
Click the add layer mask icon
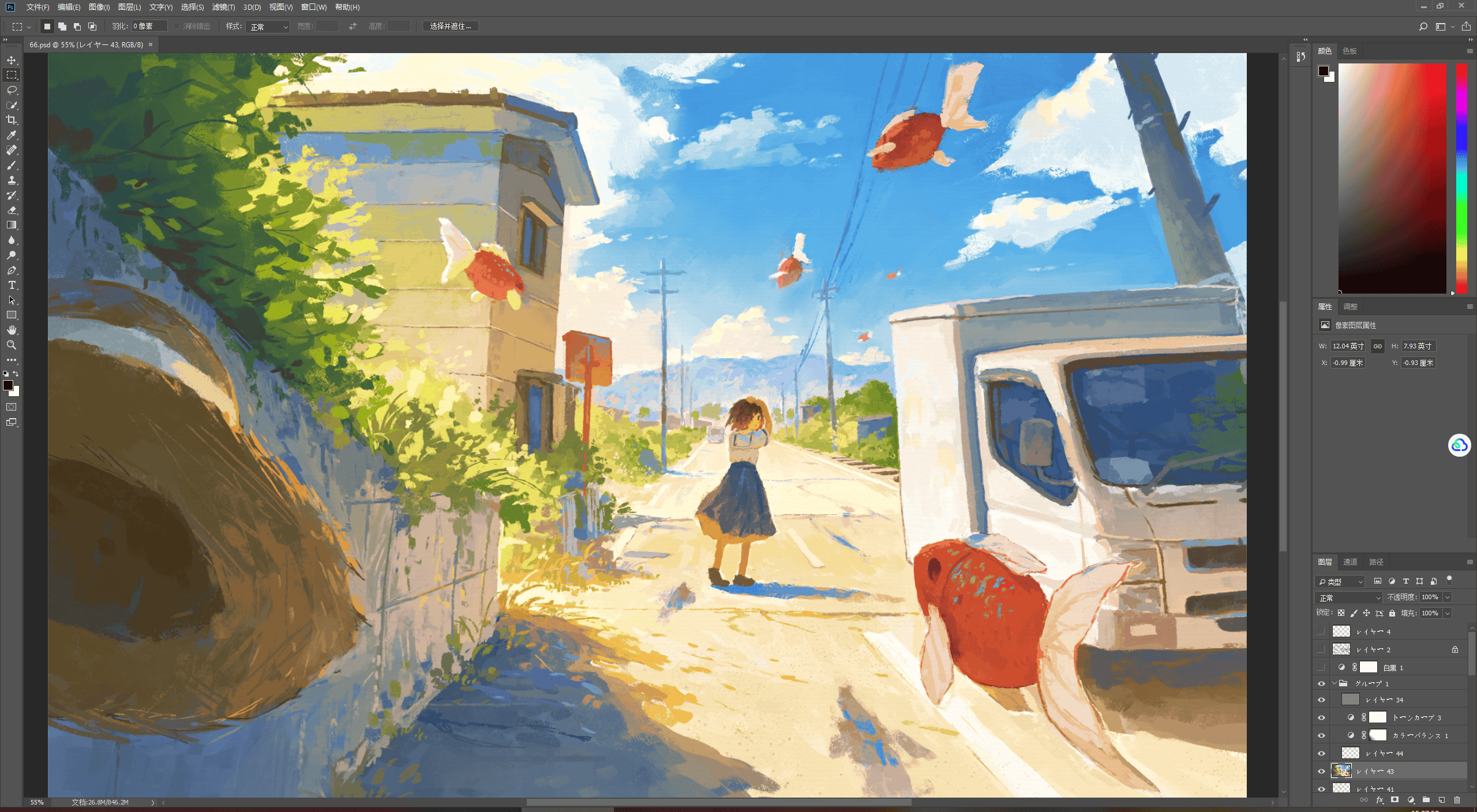[x=1395, y=800]
